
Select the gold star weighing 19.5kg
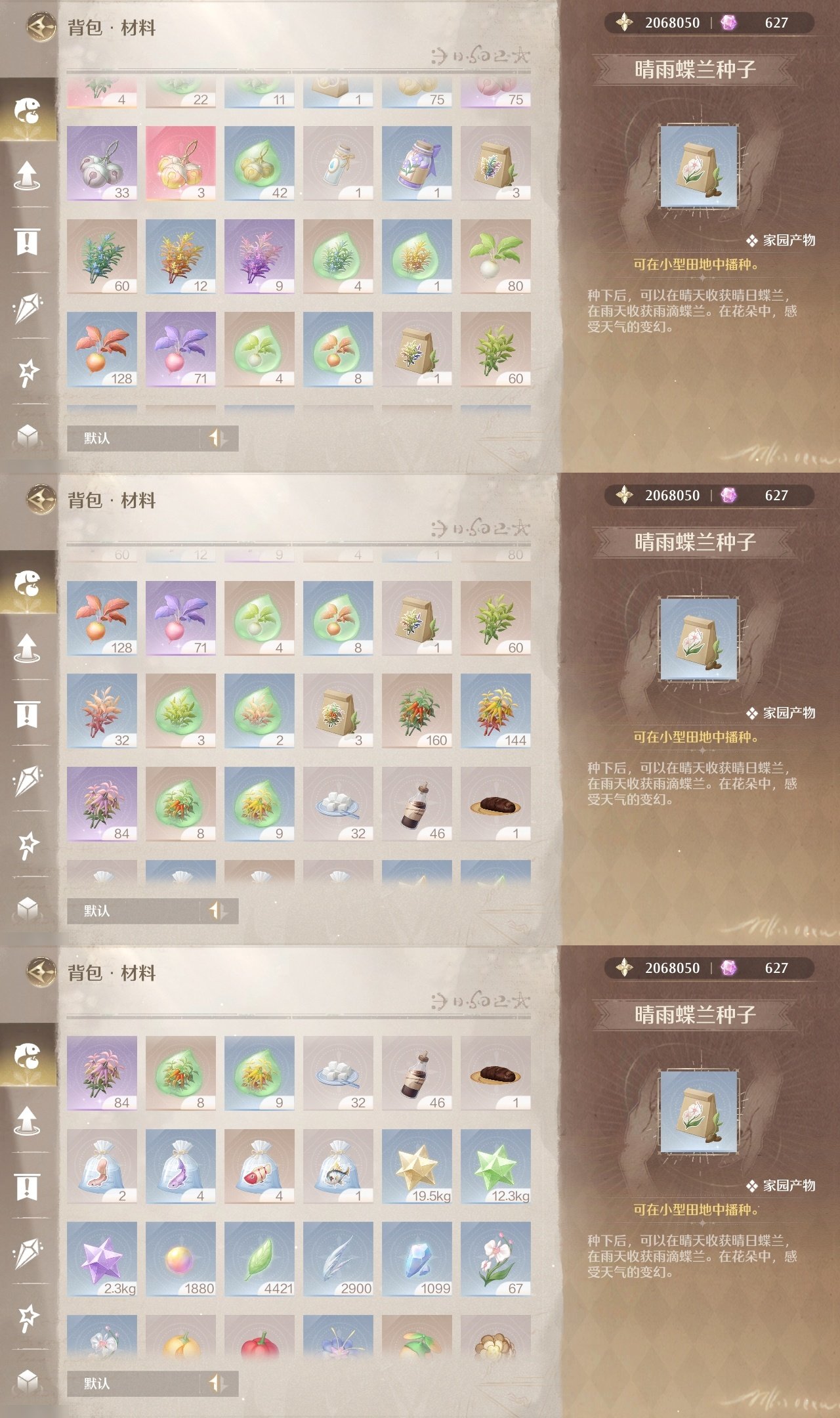pyautogui.click(x=417, y=1167)
